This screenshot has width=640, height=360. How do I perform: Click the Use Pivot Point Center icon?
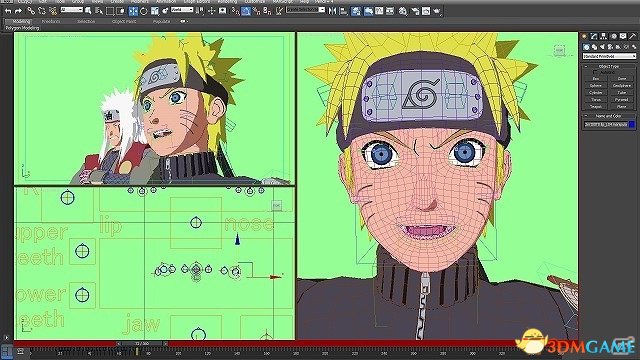point(200,11)
